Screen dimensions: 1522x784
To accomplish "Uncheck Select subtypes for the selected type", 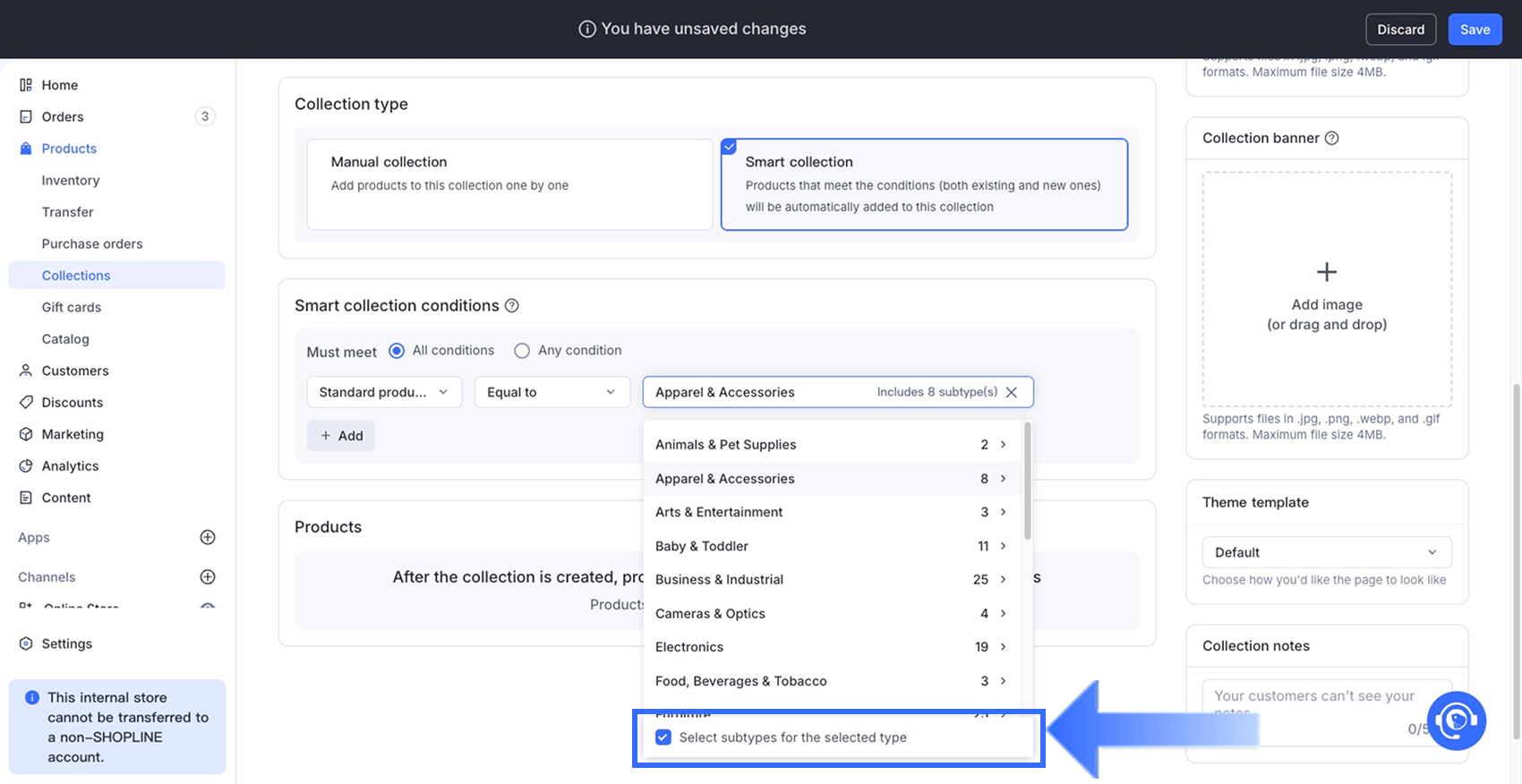I will tap(663, 737).
